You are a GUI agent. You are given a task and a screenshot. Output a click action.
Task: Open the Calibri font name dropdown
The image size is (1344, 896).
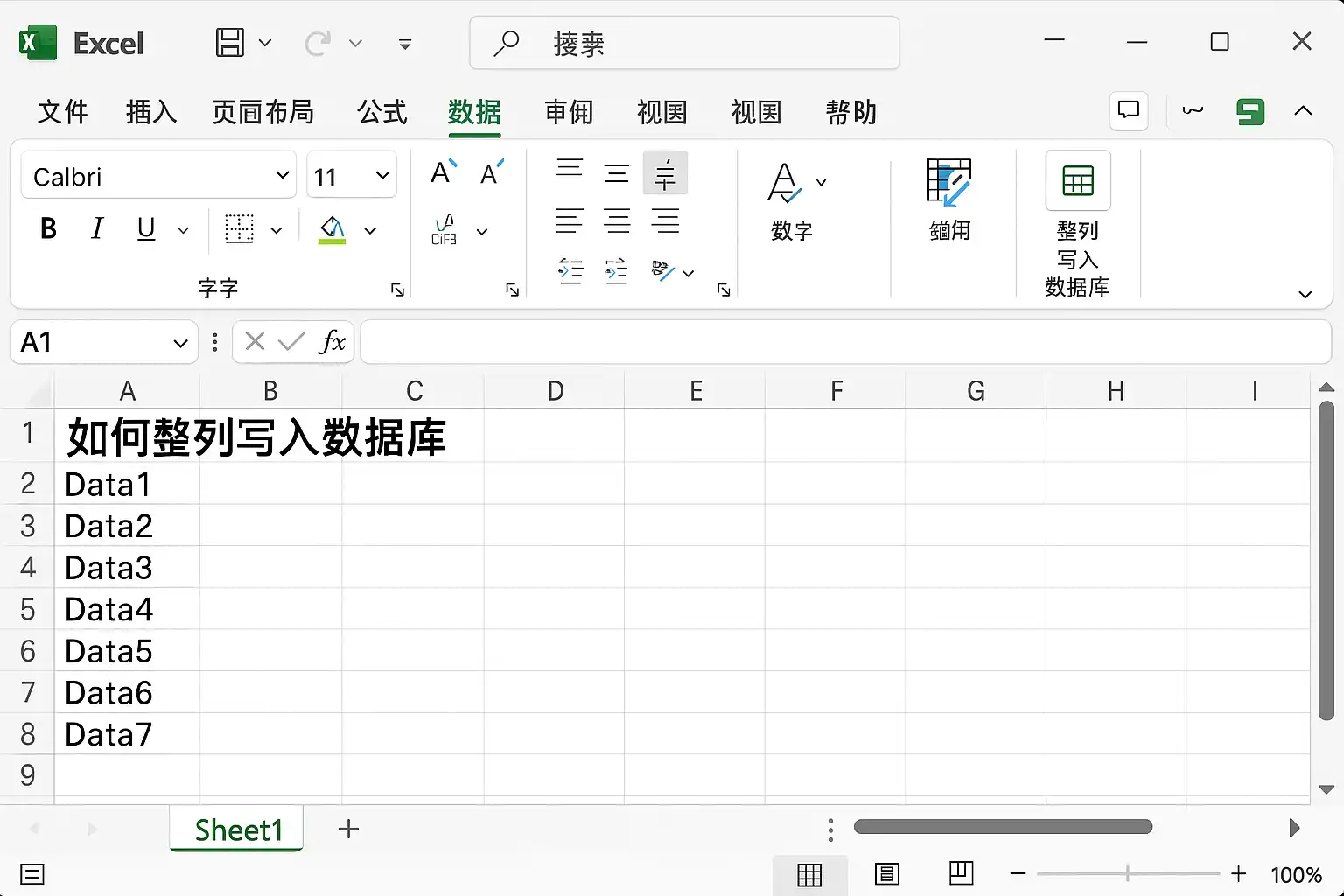point(282,175)
